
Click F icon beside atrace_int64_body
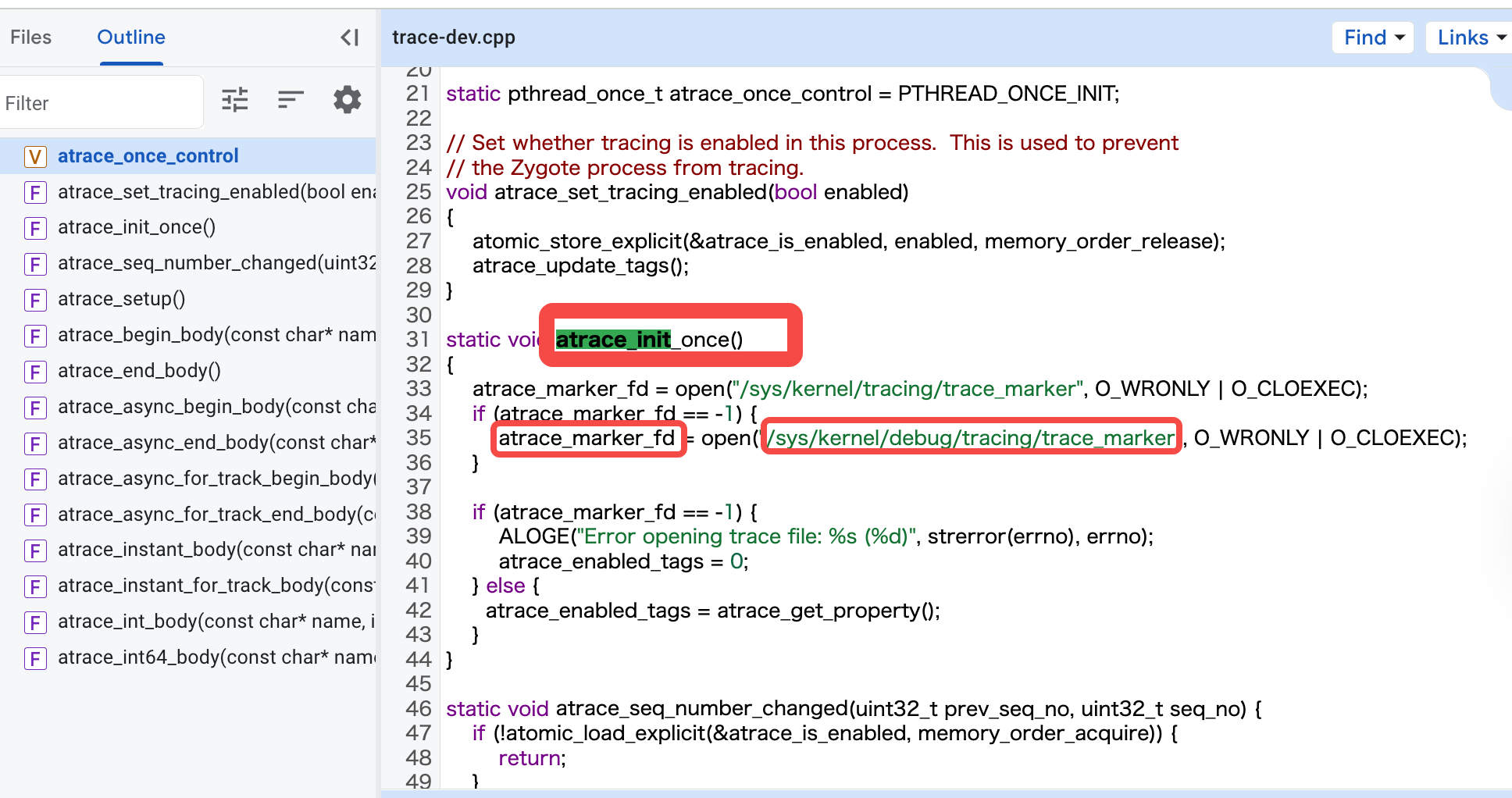tap(35, 658)
